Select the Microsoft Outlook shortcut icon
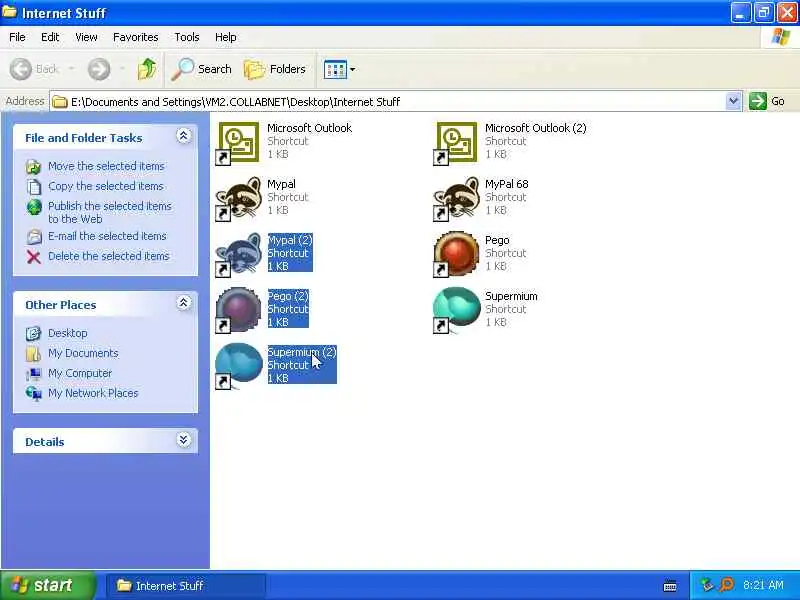This screenshot has height=600, width=800. 238,143
